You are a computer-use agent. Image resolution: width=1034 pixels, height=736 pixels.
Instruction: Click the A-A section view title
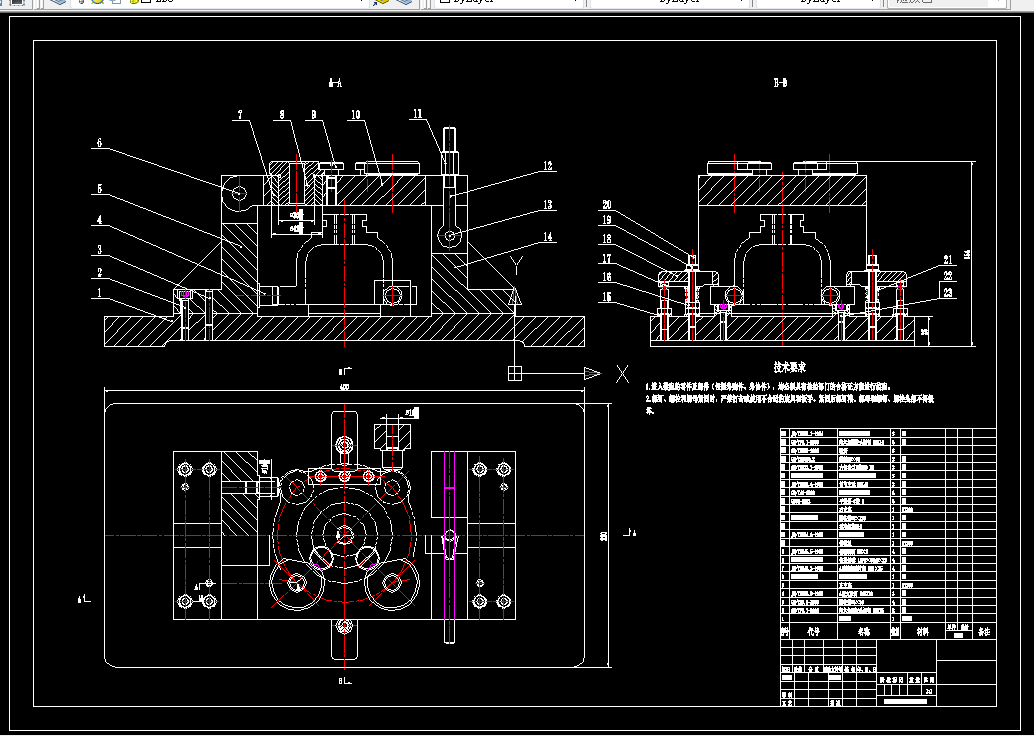335,83
